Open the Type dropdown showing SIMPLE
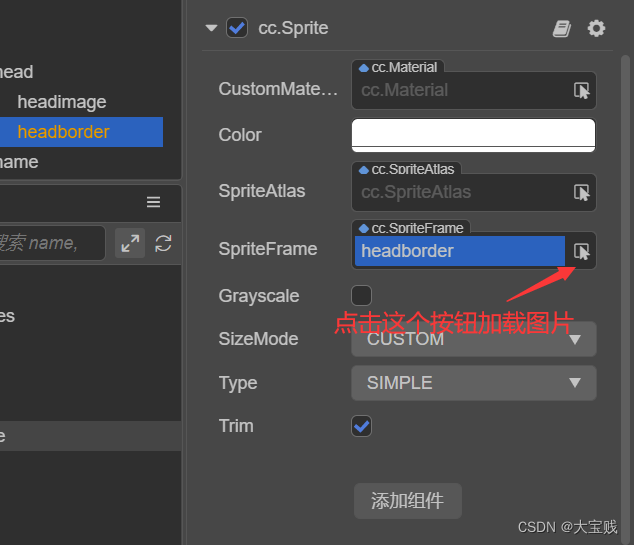 pyautogui.click(x=473, y=383)
